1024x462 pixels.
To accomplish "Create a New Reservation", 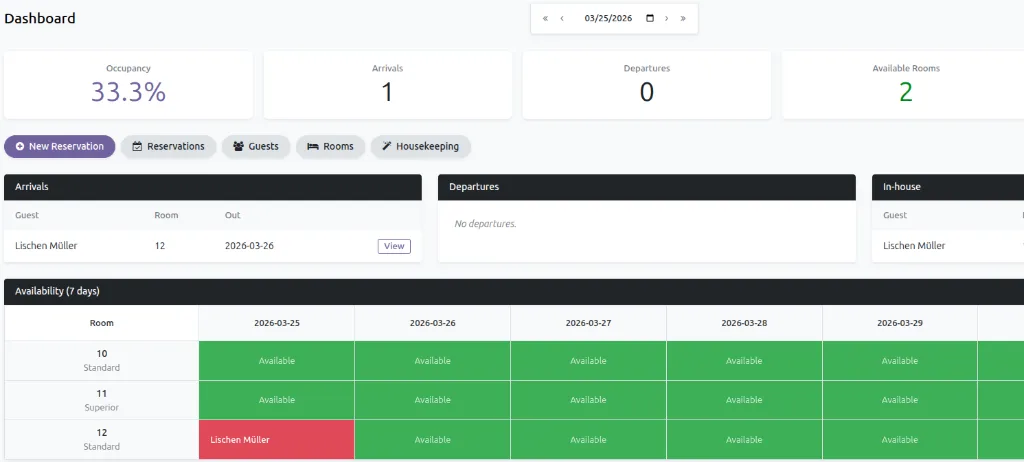I will pos(59,146).
